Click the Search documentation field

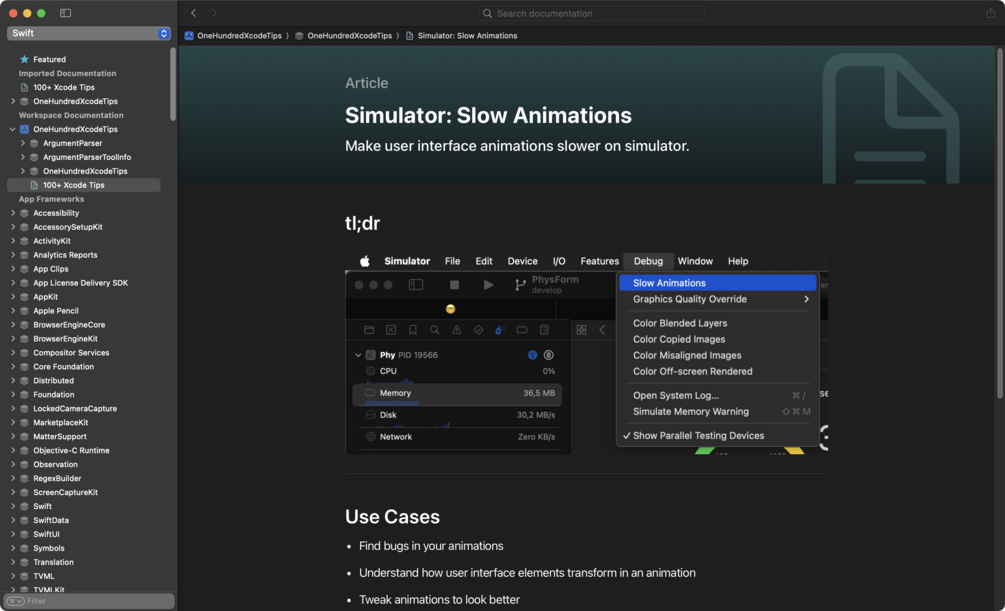pyautogui.click(x=591, y=13)
